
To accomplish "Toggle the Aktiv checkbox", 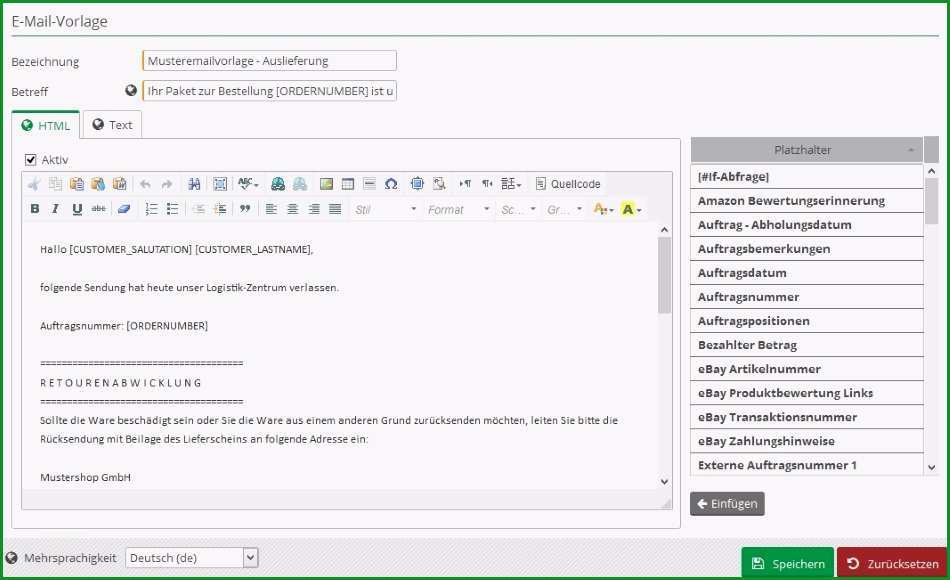I will [x=30, y=159].
